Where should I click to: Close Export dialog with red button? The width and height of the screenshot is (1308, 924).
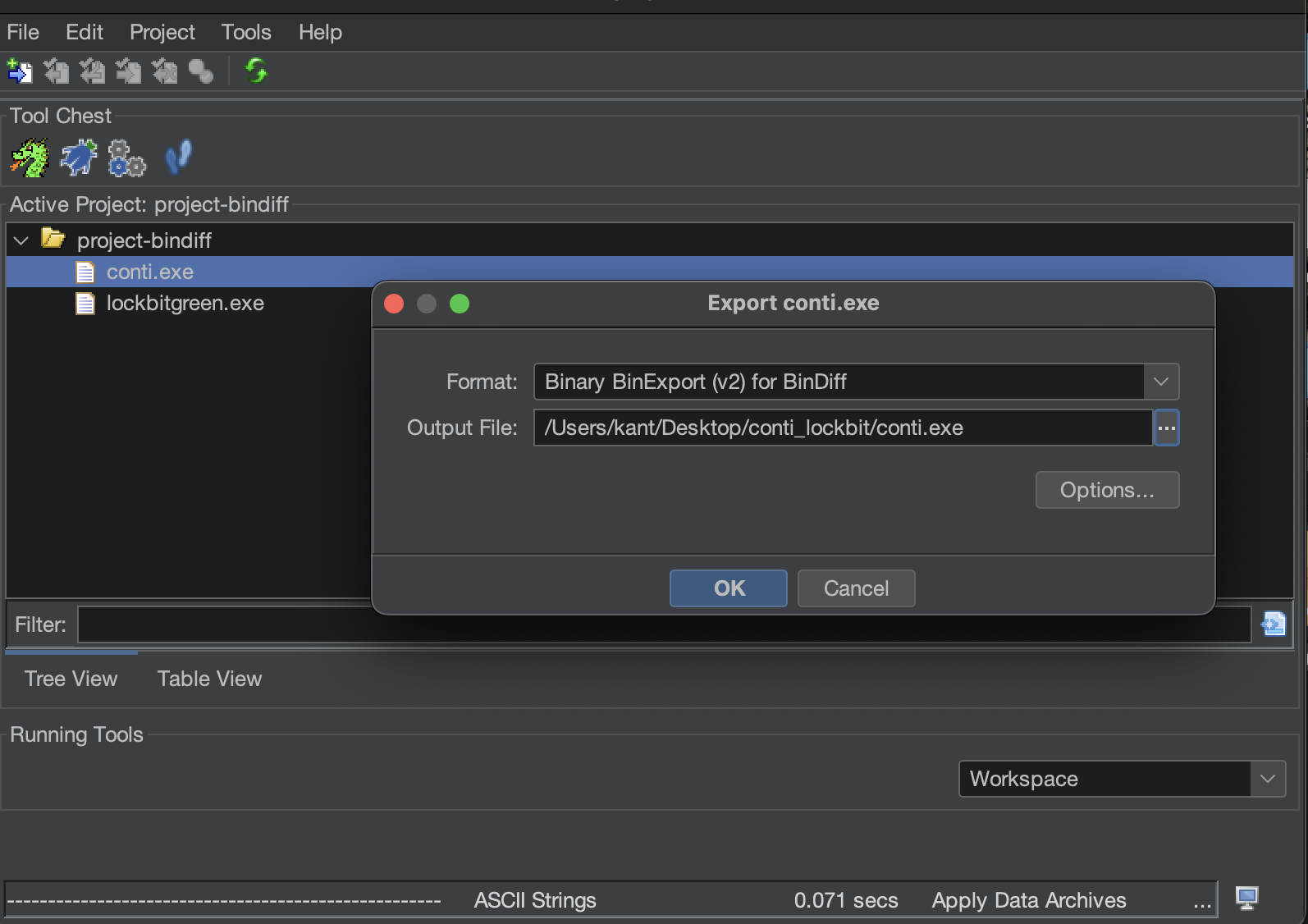[x=394, y=304]
